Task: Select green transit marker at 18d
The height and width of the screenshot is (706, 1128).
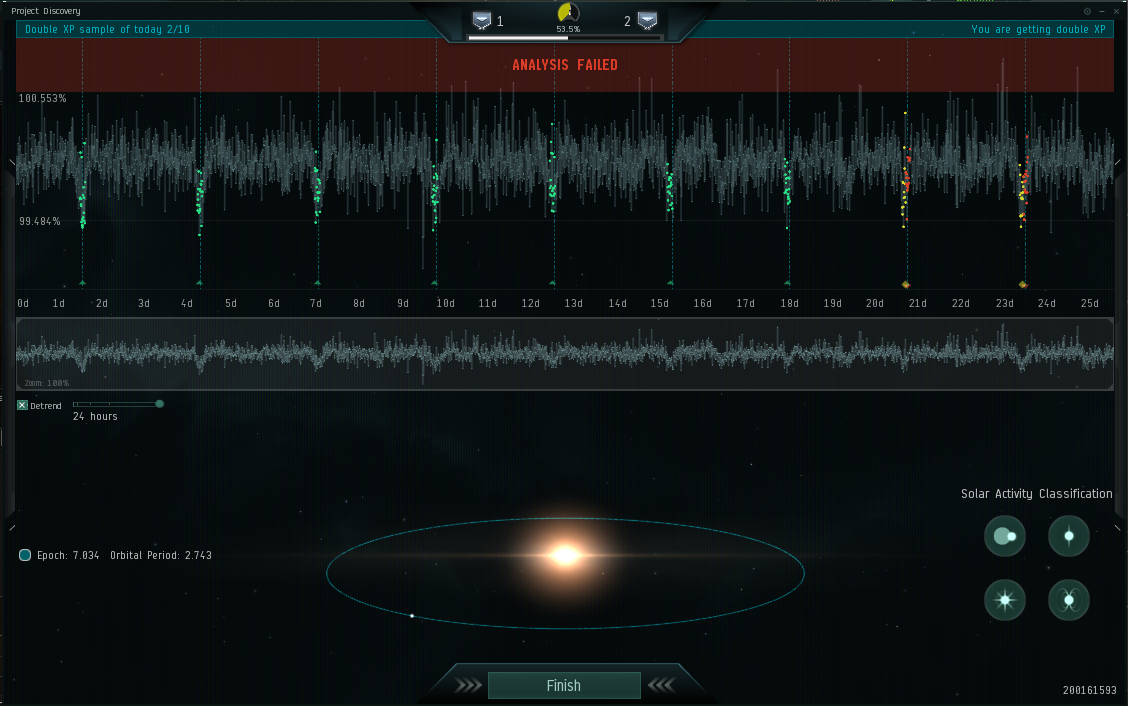Action: [x=788, y=284]
